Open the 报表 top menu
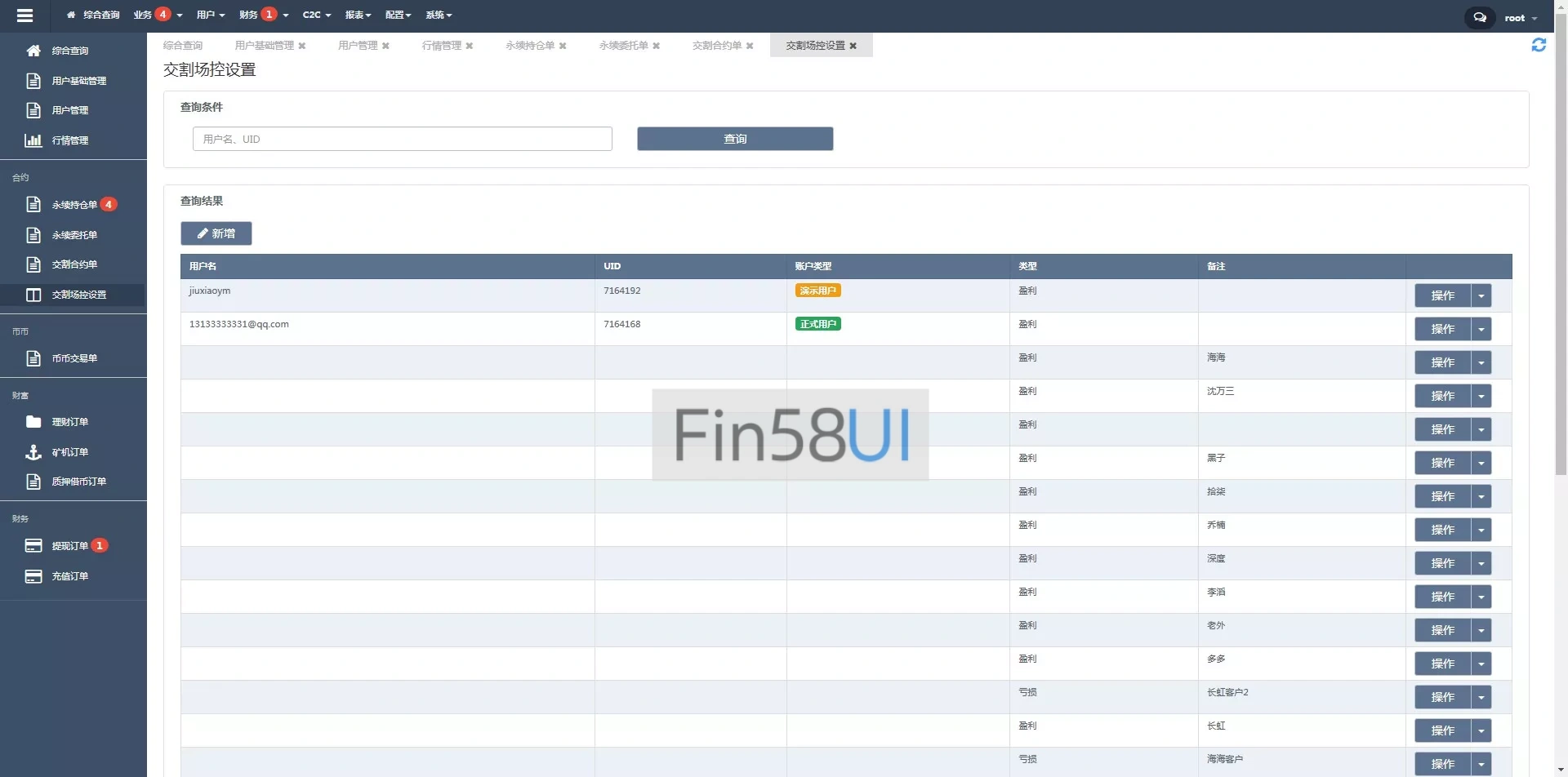This screenshot has height=777, width=1568. [358, 15]
